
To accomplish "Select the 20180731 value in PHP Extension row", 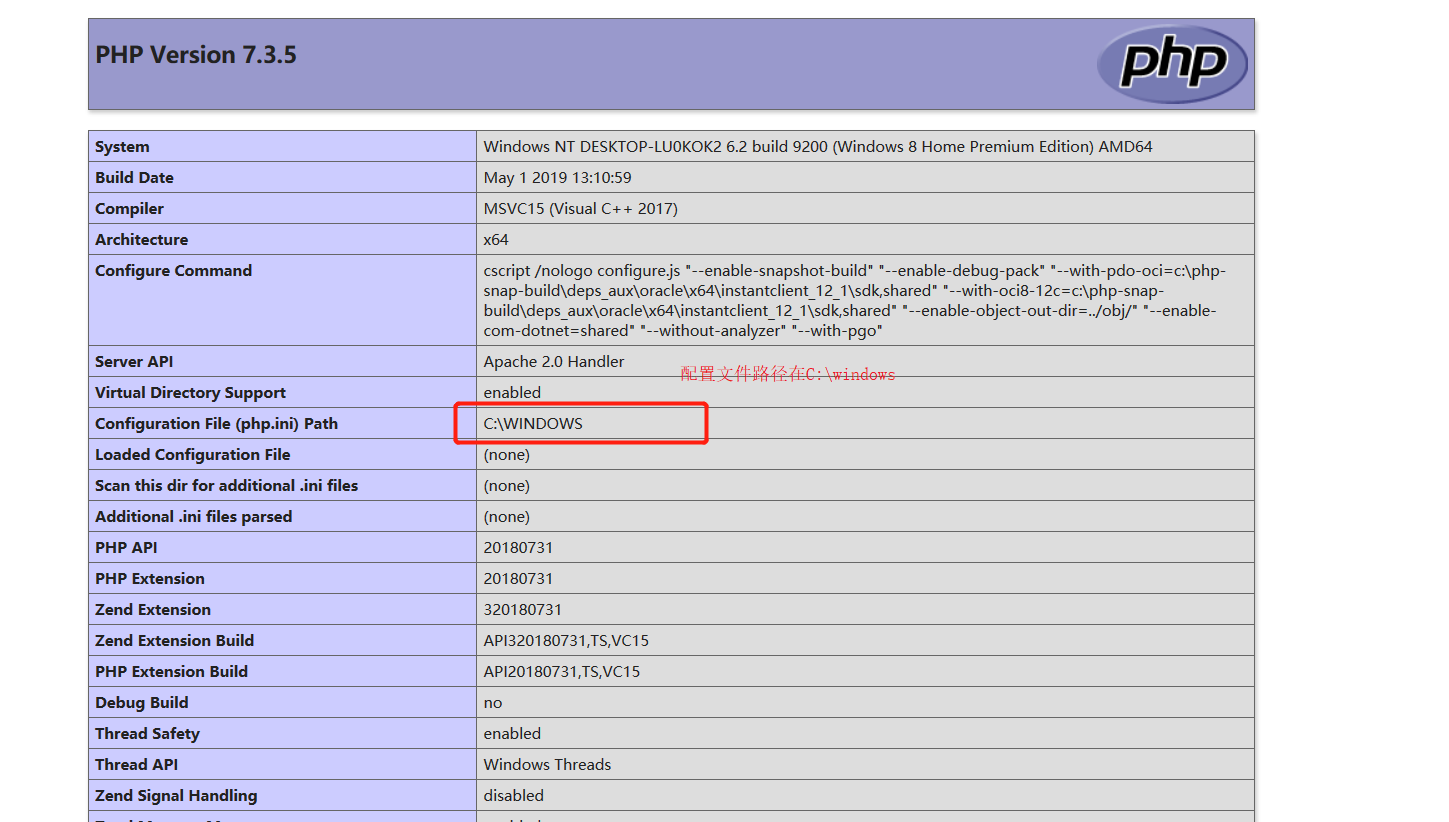I will (518, 579).
